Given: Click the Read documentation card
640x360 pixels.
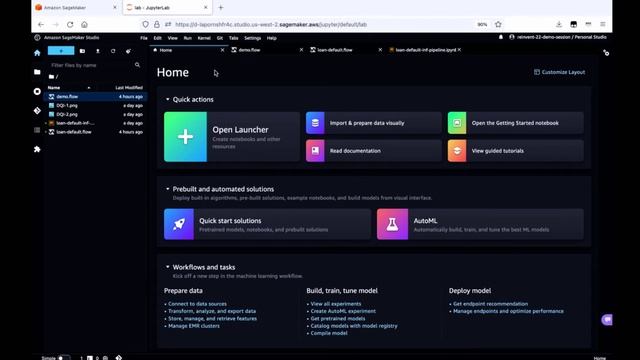Looking at the screenshot, I should [374, 151].
